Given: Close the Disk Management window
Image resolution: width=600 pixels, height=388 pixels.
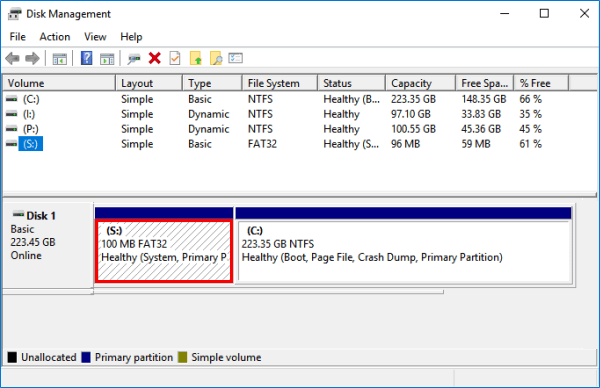Looking at the screenshot, I should (x=584, y=14).
